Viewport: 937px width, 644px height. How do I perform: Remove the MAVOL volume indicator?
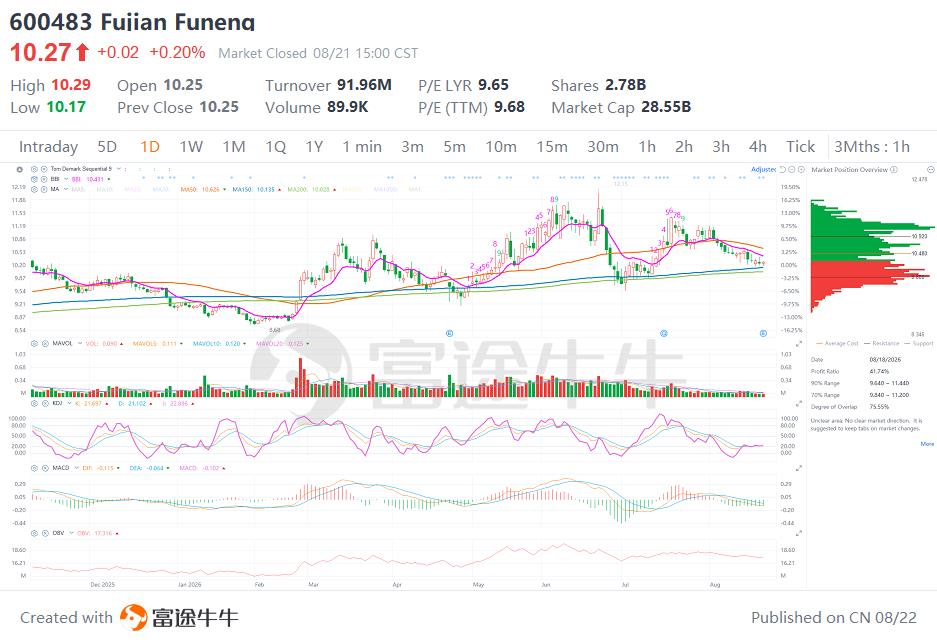coord(45,344)
